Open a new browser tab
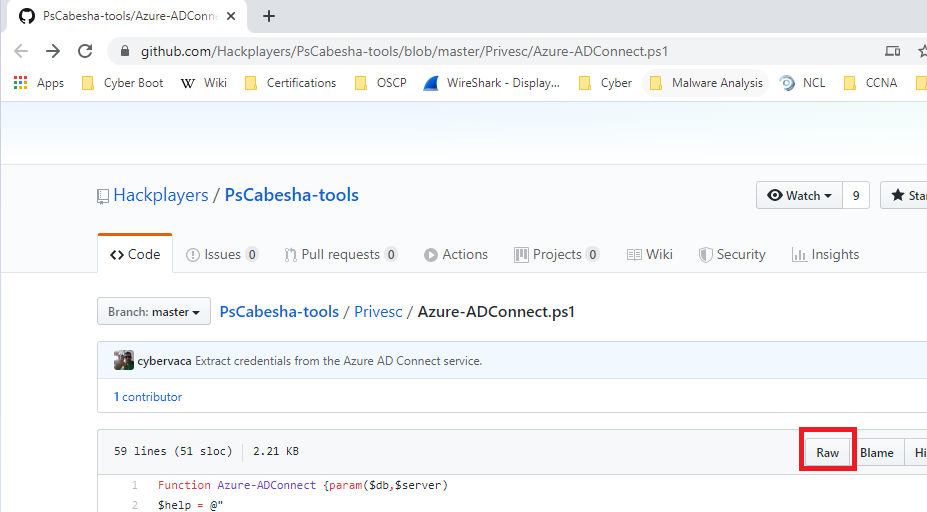 (x=269, y=16)
